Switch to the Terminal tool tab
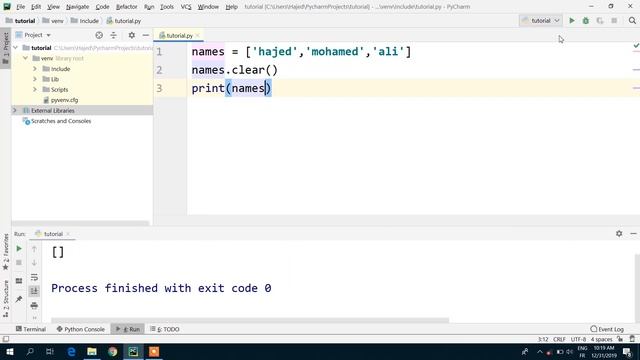The width and height of the screenshot is (640, 360). pyautogui.click(x=31, y=329)
